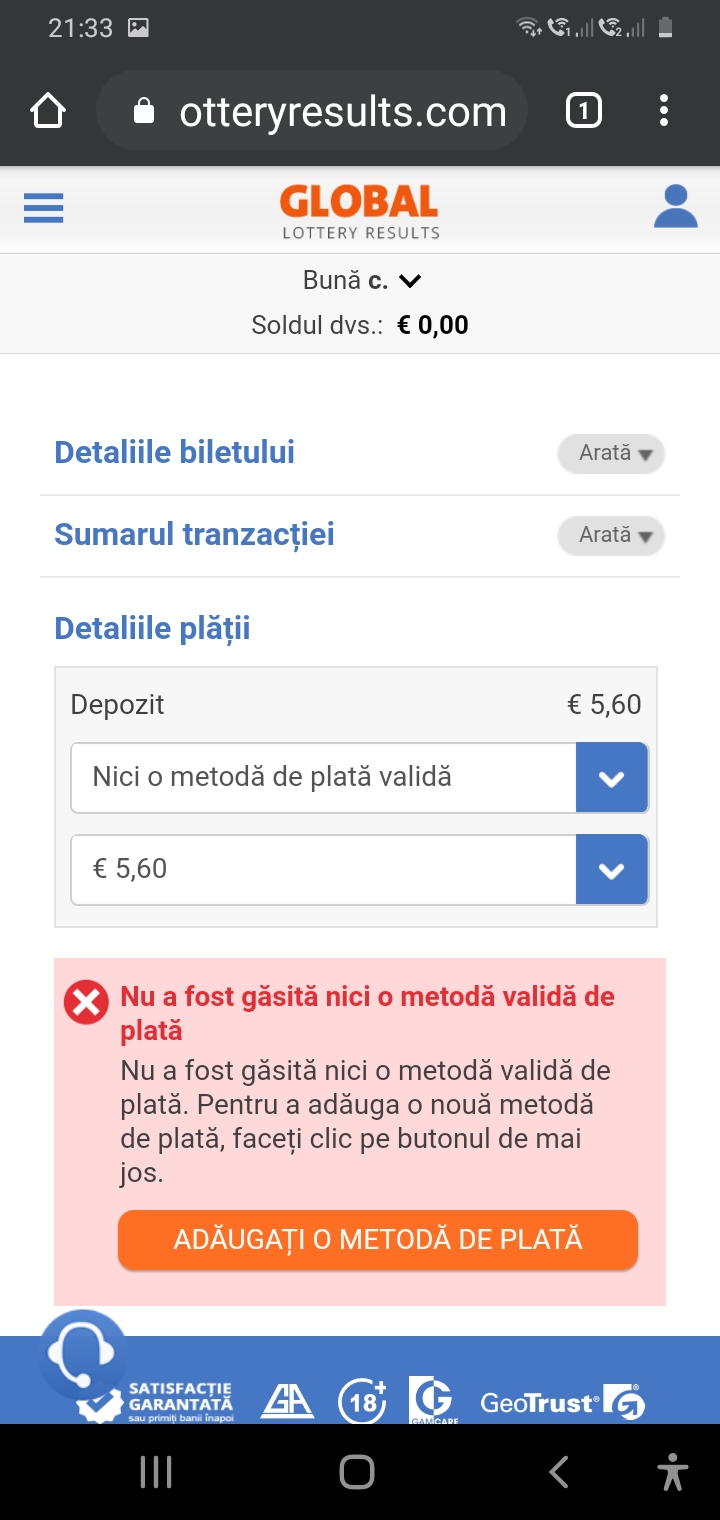Tap the Android back navigation button
Viewport: 720px width, 1520px height.
(559, 1472)
